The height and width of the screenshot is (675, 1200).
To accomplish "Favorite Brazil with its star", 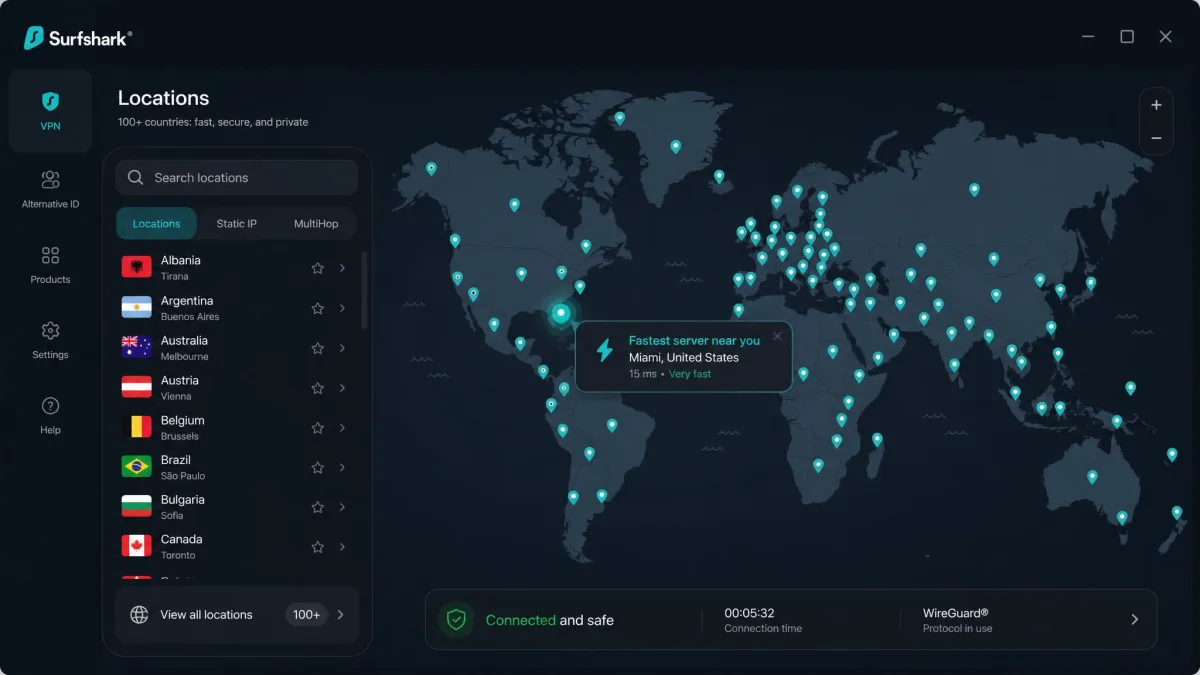I will tap(317, 467).
